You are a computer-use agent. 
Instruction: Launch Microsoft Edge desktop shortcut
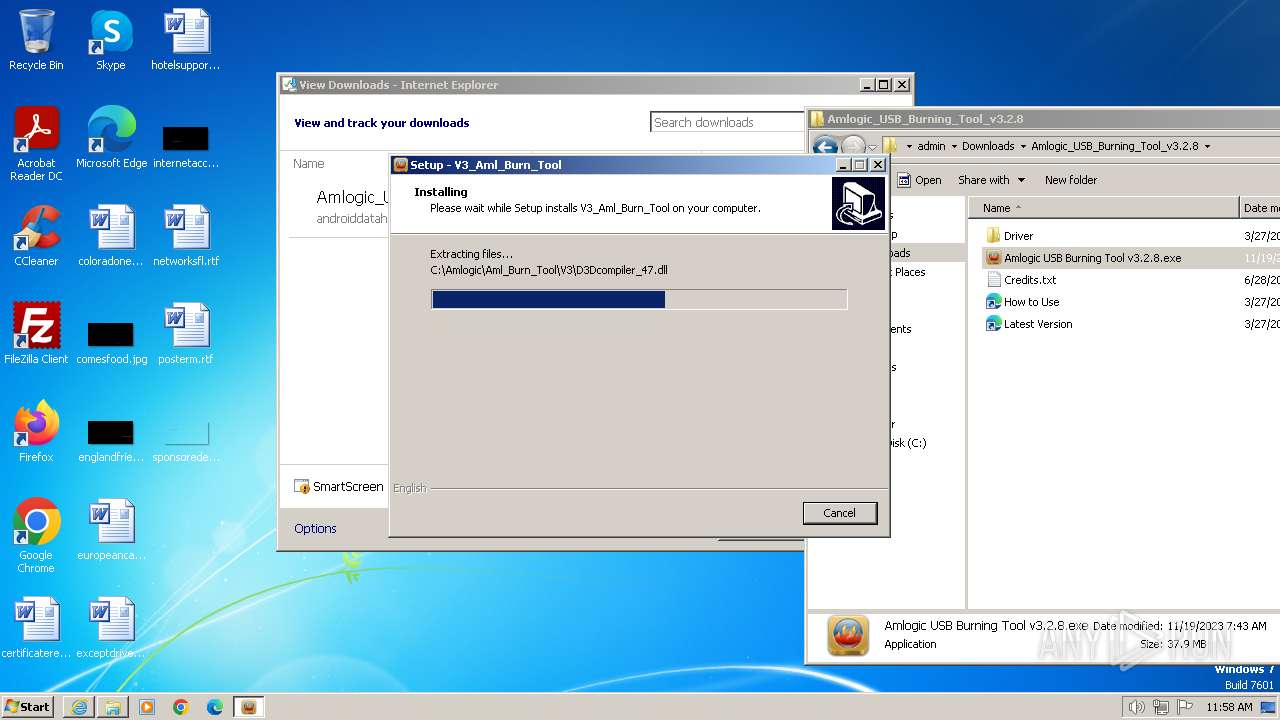click(111, 138)
